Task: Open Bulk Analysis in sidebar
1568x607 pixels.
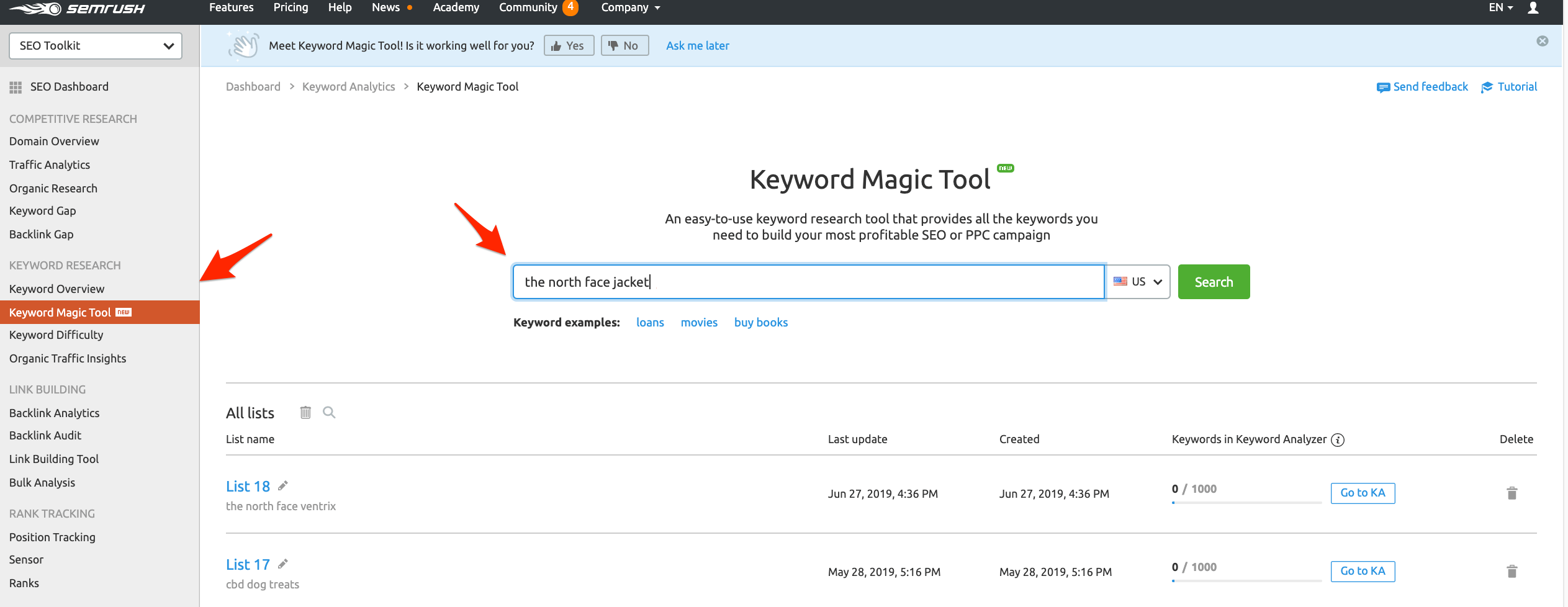Action: coord(42,483)
